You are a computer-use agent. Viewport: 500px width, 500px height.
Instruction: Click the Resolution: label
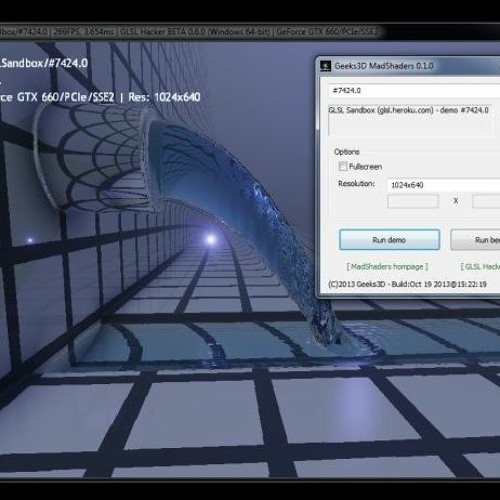(356, 184)
